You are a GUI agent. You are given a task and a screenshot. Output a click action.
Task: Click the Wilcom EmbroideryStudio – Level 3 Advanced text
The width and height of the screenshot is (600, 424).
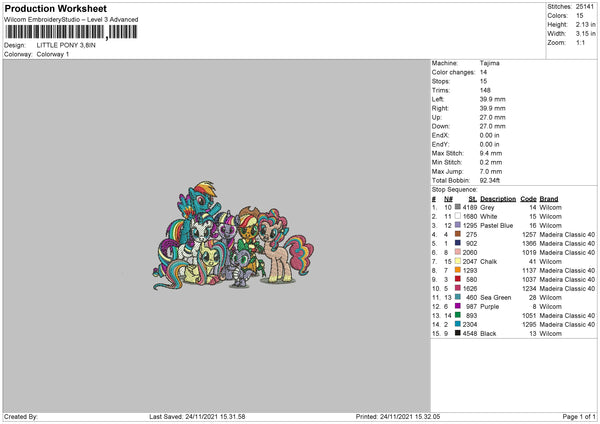click(71, 20)
